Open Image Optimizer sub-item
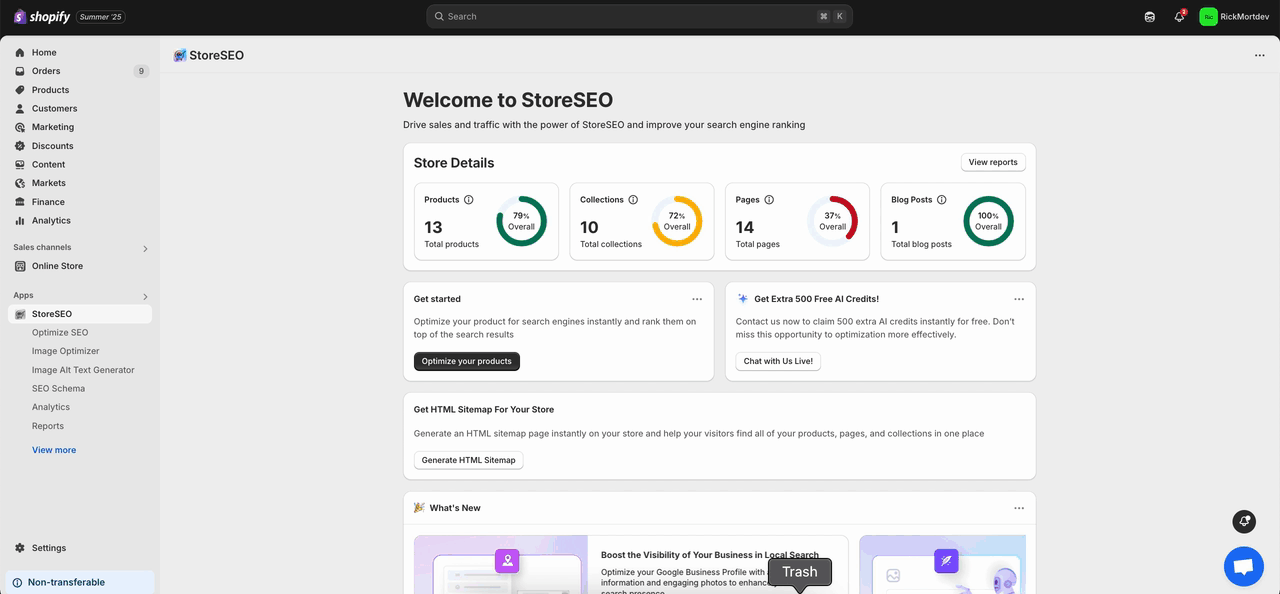This screenshot has height=594, width=1280. tap(66, 351)
